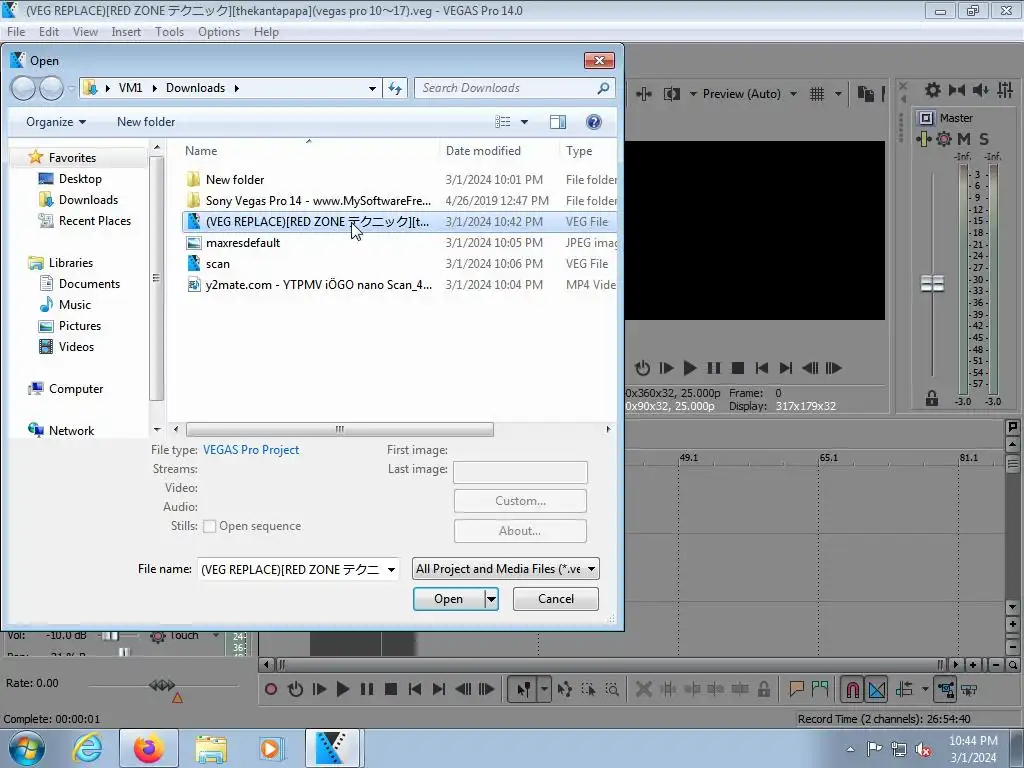This screenshot has width=1024, height=768.
Task: Click the Downmix Output icon
Action: (957, 90)
